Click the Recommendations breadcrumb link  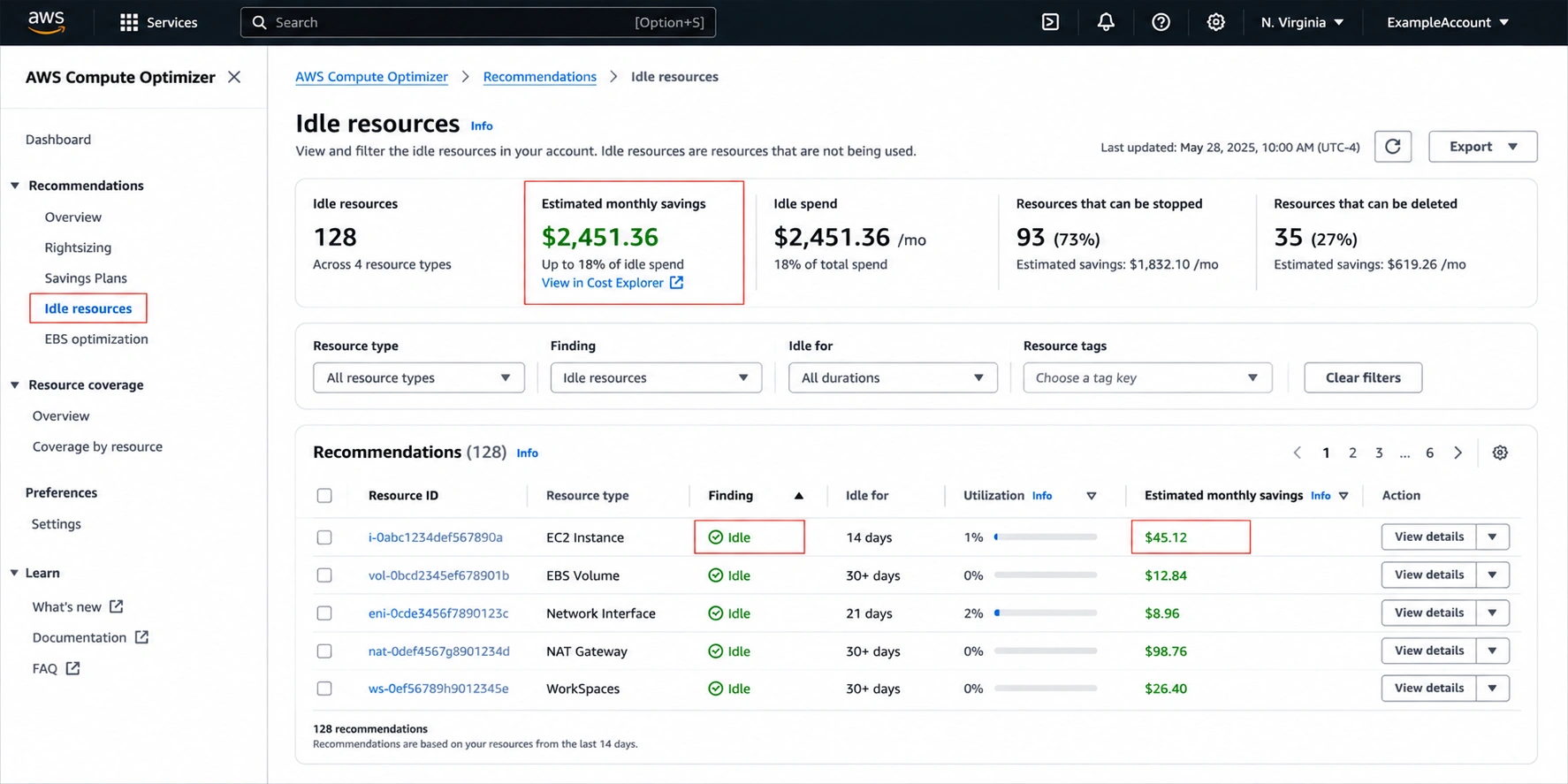(540, 77)
